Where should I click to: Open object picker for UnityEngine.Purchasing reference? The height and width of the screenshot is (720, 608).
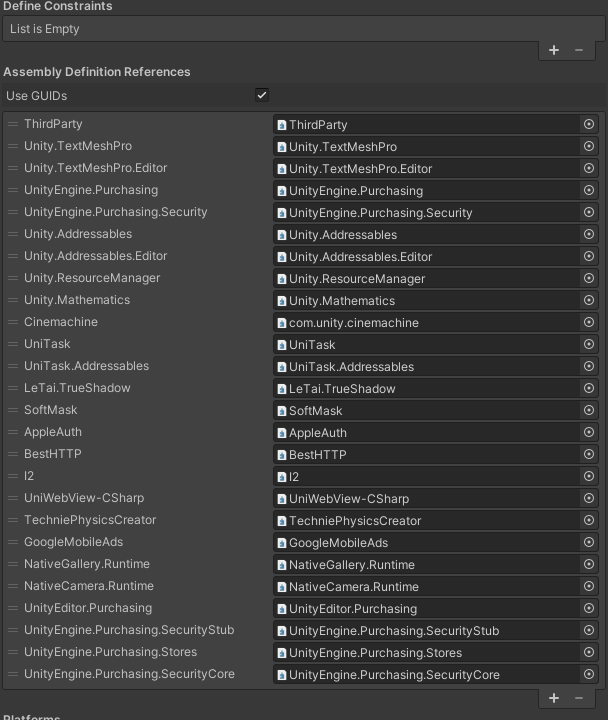click(589, 190)
